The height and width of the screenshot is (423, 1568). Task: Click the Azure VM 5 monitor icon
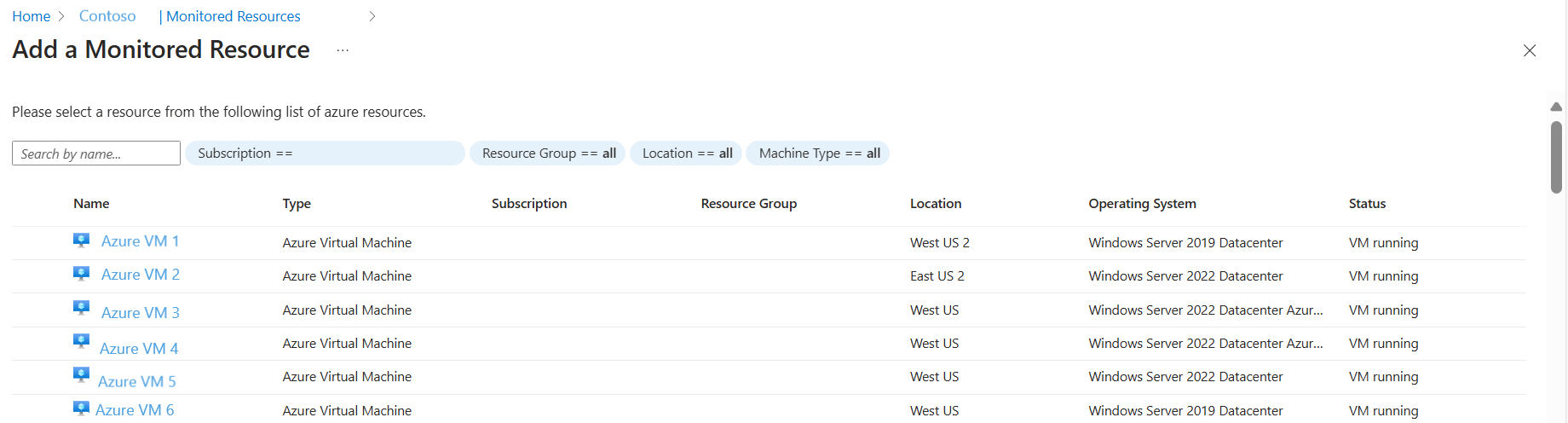point(81,375)
